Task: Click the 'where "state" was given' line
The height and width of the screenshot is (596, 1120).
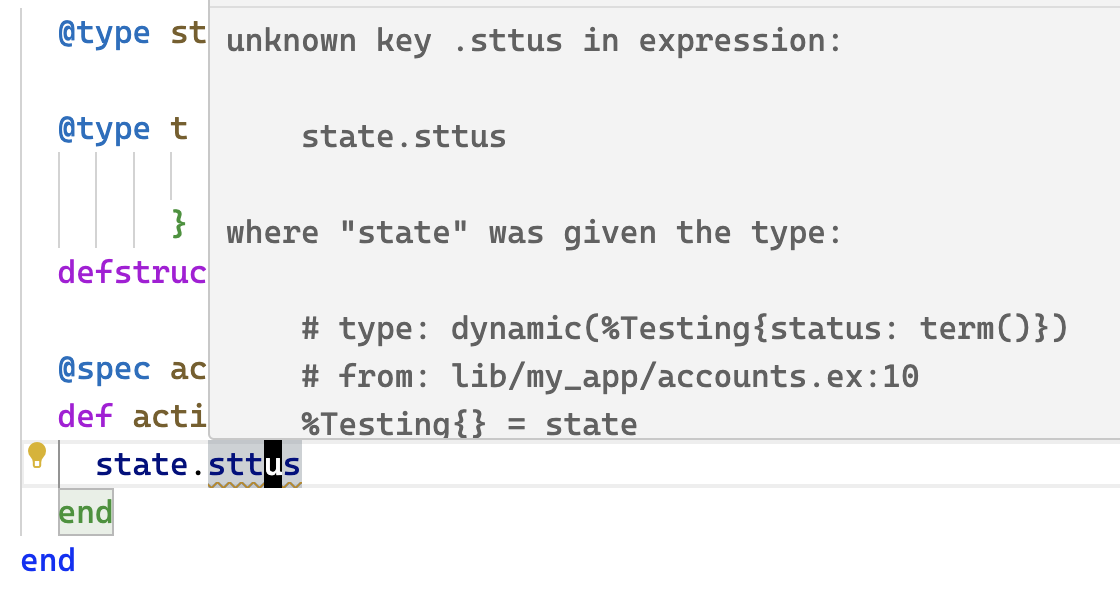Action: (534, 232)
